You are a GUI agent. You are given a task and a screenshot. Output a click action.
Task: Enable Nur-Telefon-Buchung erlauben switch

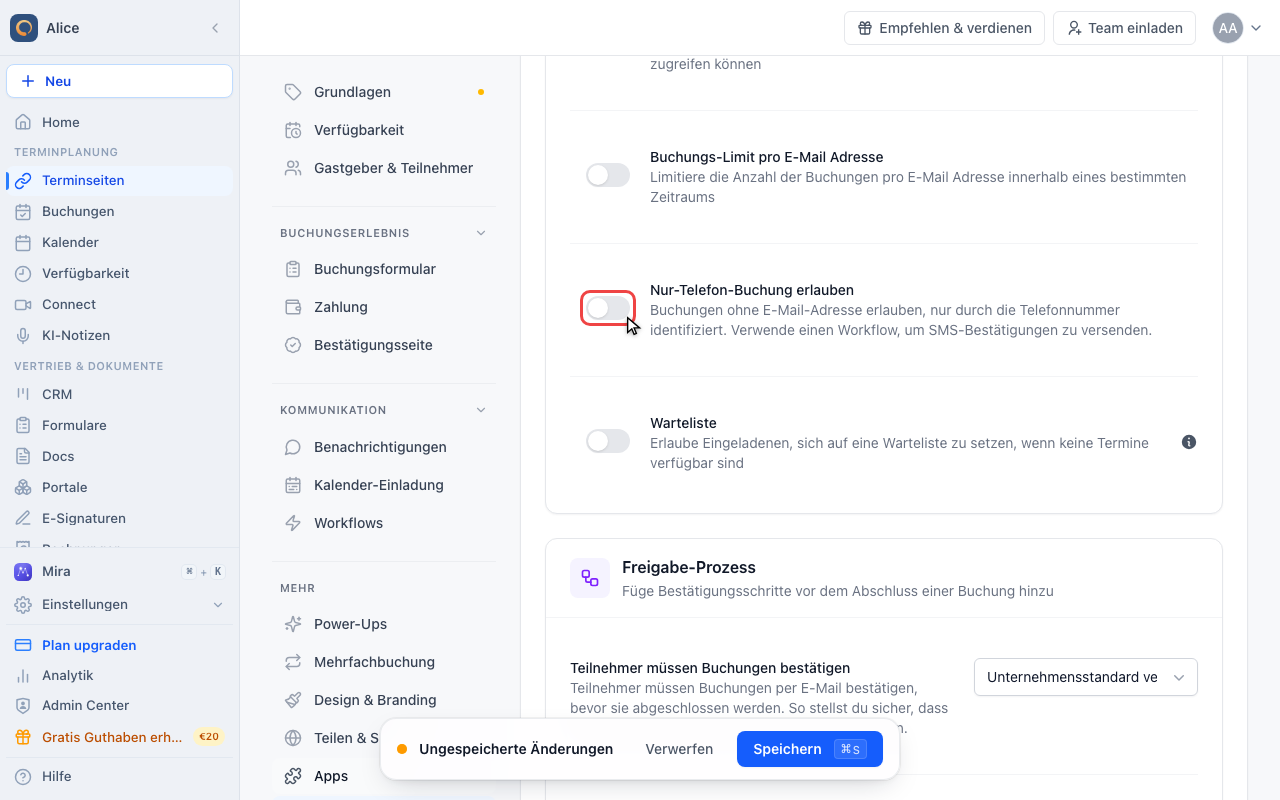(608, 308)
